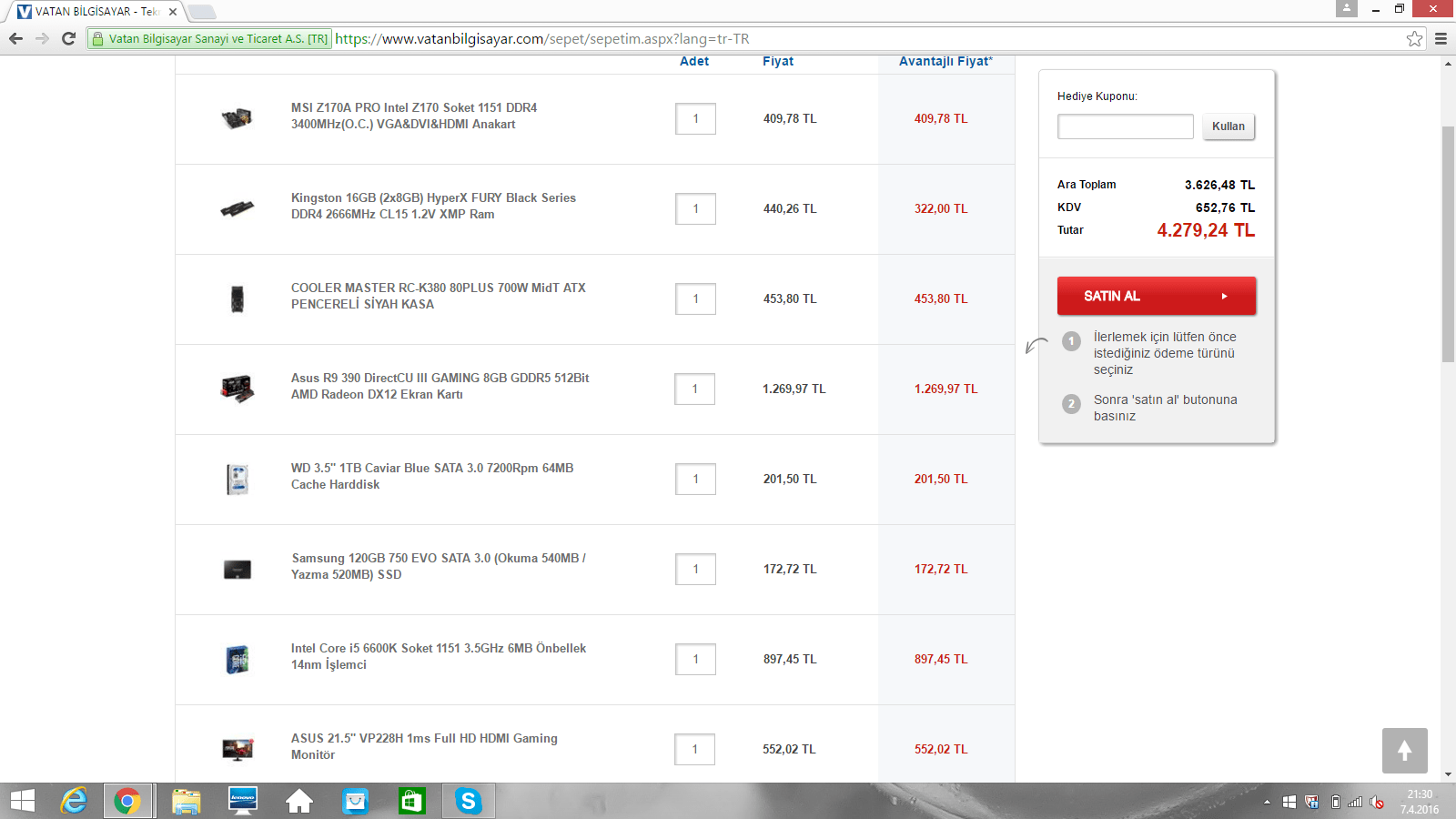Edit quantity for the Intel Core i5
This screenshot has width=1456, height=819.
pos(695,659)
